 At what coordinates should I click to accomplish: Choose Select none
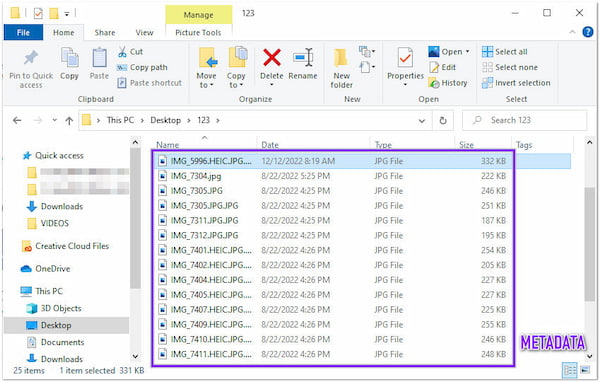[510, 67]
